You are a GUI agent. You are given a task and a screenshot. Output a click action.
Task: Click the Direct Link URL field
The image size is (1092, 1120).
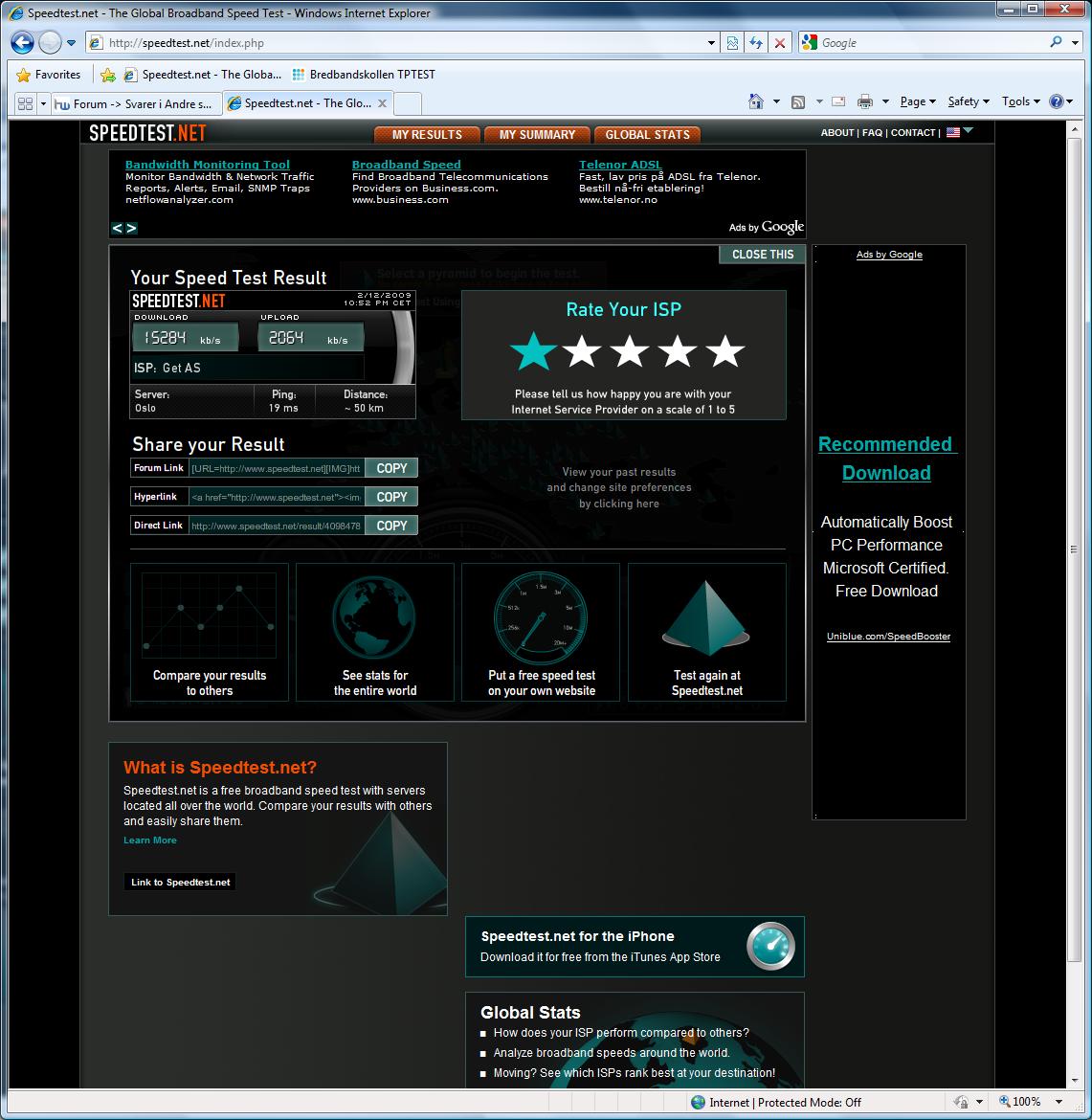click(277, 526)
